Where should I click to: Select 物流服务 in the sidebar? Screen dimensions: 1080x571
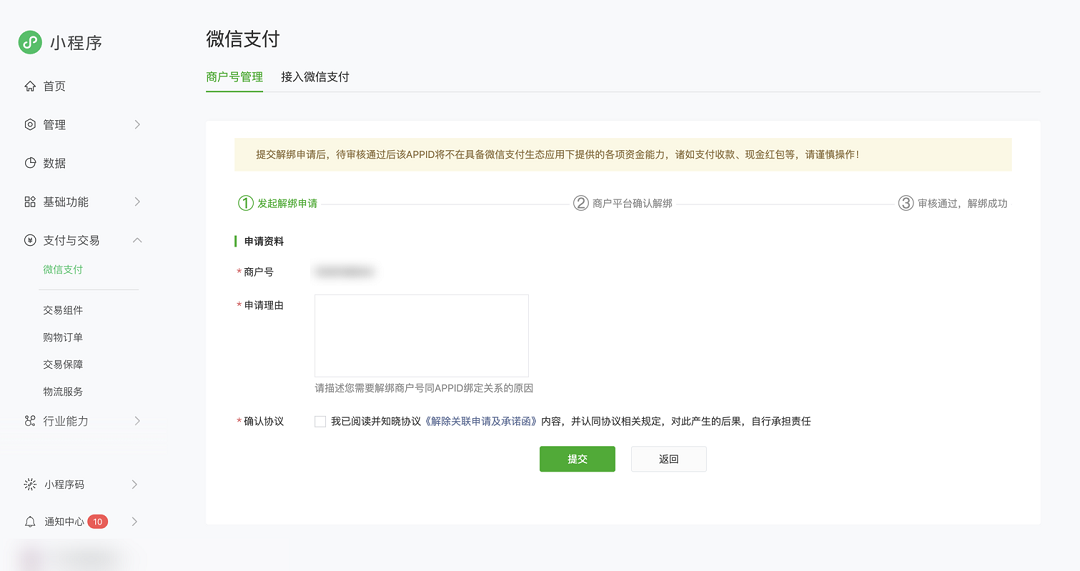tap(63, 392)
